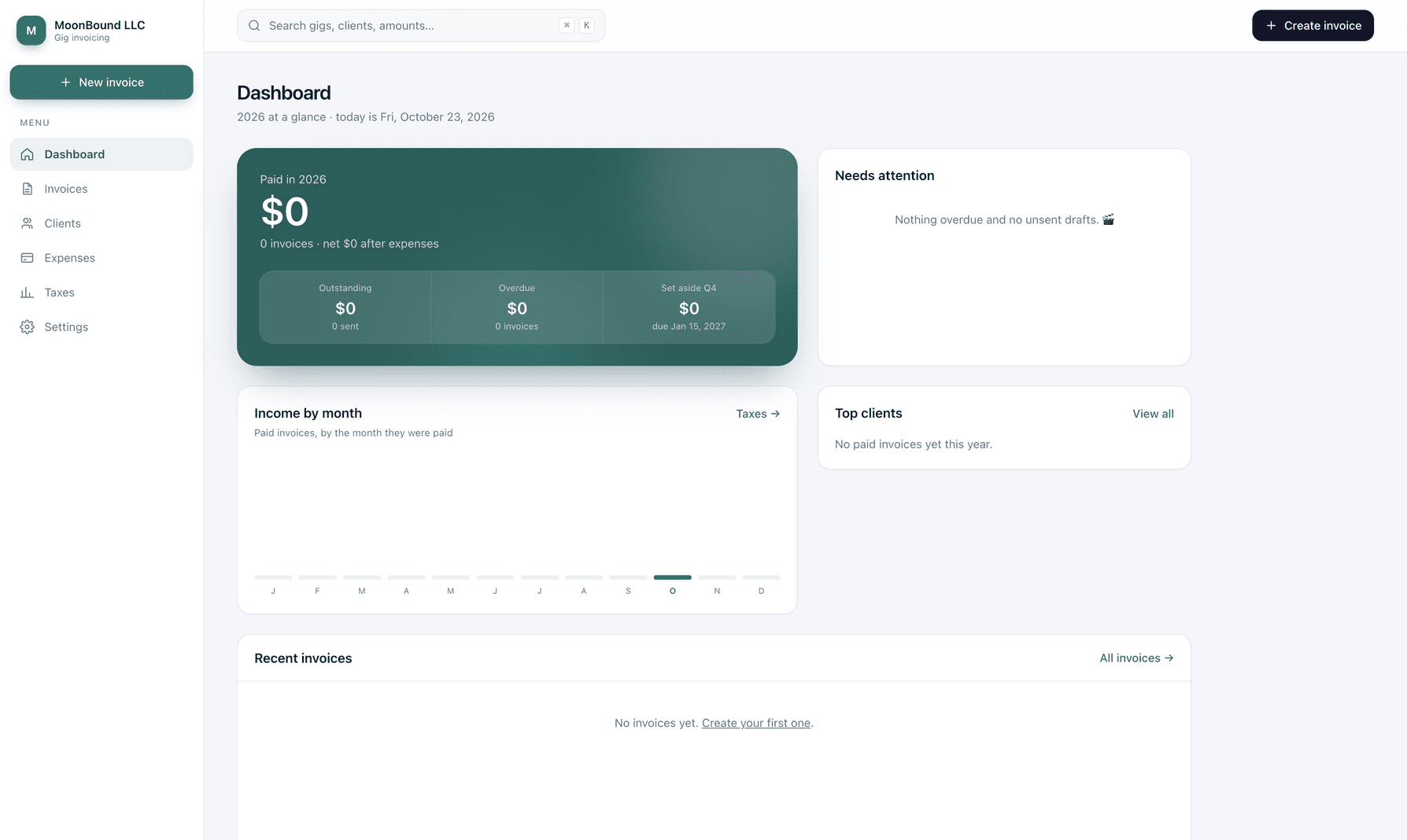Image resolution: width=1407 pixels, height=840 pixels.
Task: Click the No paid invoices yet this year text
Action: tap(914, 444)
